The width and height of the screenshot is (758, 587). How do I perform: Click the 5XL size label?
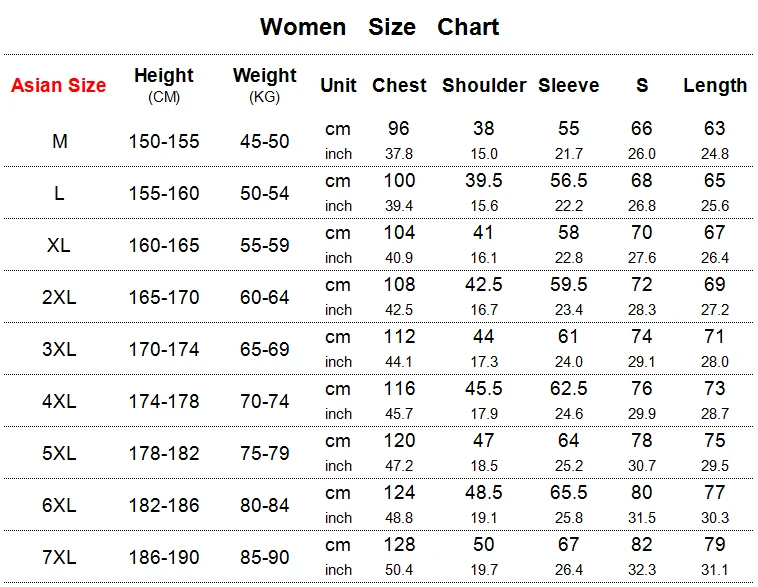pos(59,453)
